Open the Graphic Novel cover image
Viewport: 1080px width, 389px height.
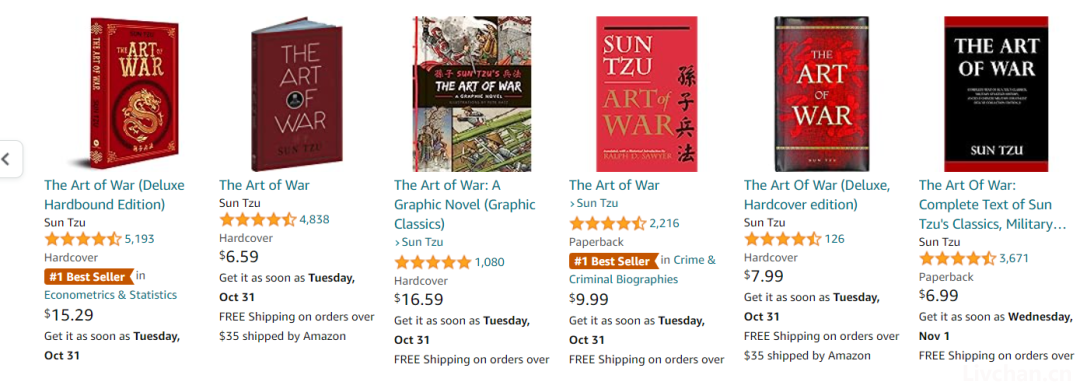[x=472, y=94]
